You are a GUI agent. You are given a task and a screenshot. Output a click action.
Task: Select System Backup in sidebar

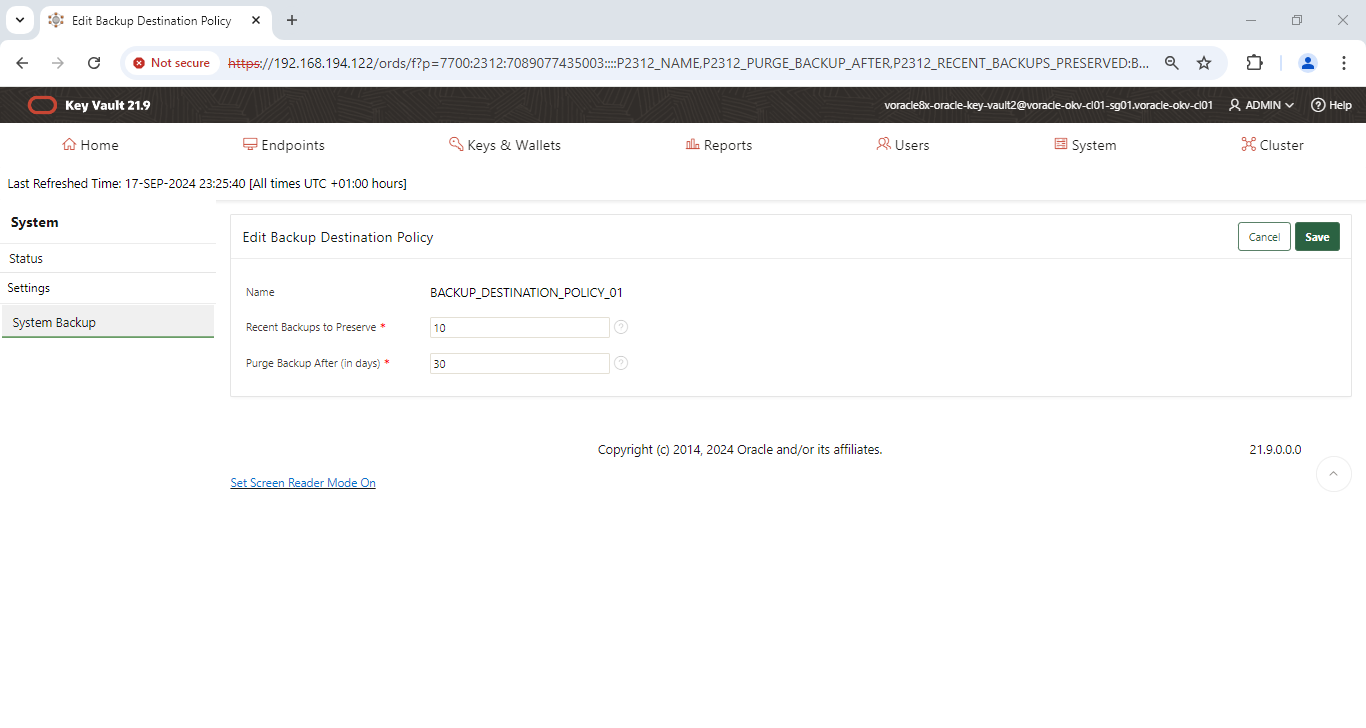click(x=108, y=322)
